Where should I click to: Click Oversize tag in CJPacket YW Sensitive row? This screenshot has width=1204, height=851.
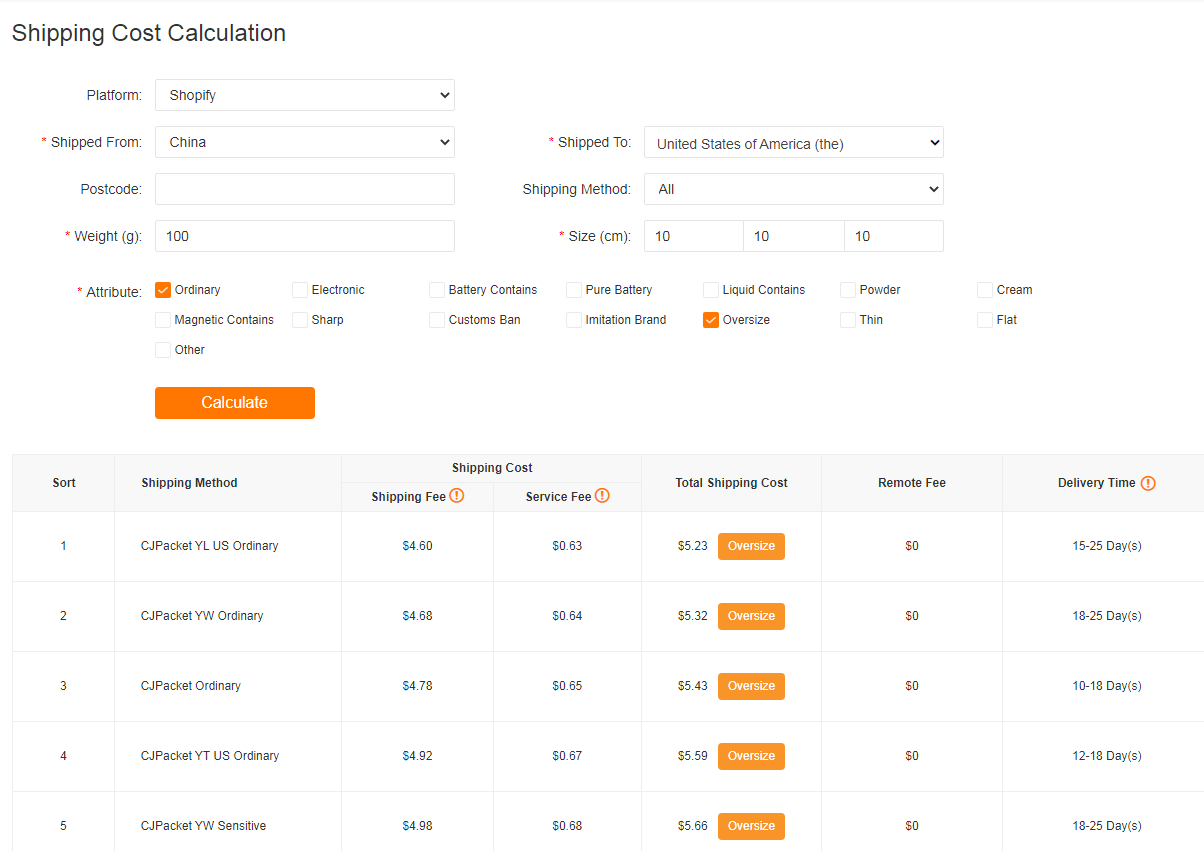click(751, 826)
